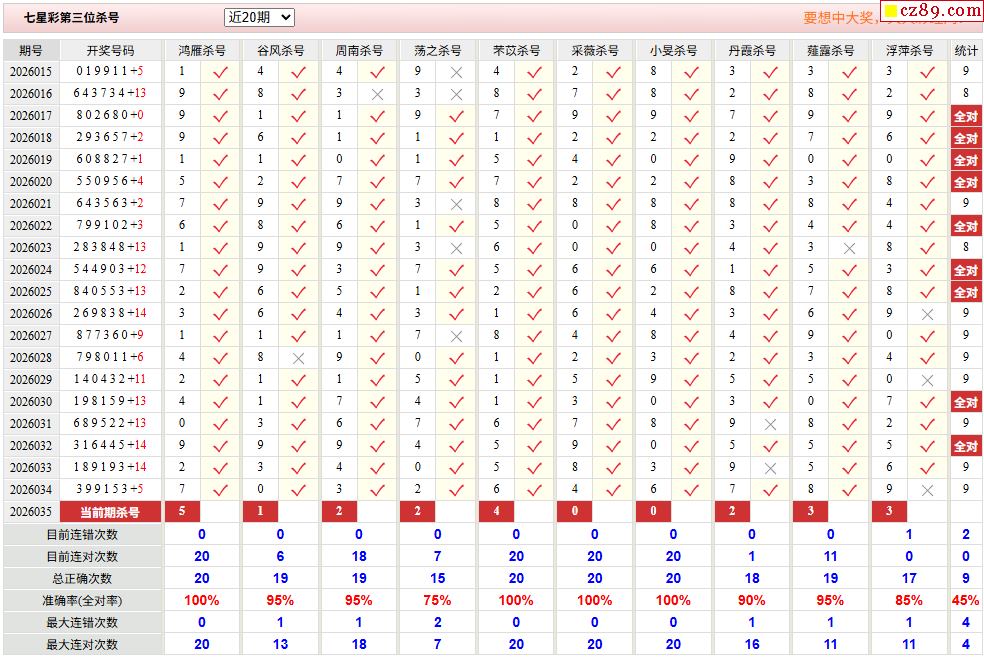This screenshot has height=657, width=984.
Task: Click the 统计 column header
Action: [x=966, y=50]
